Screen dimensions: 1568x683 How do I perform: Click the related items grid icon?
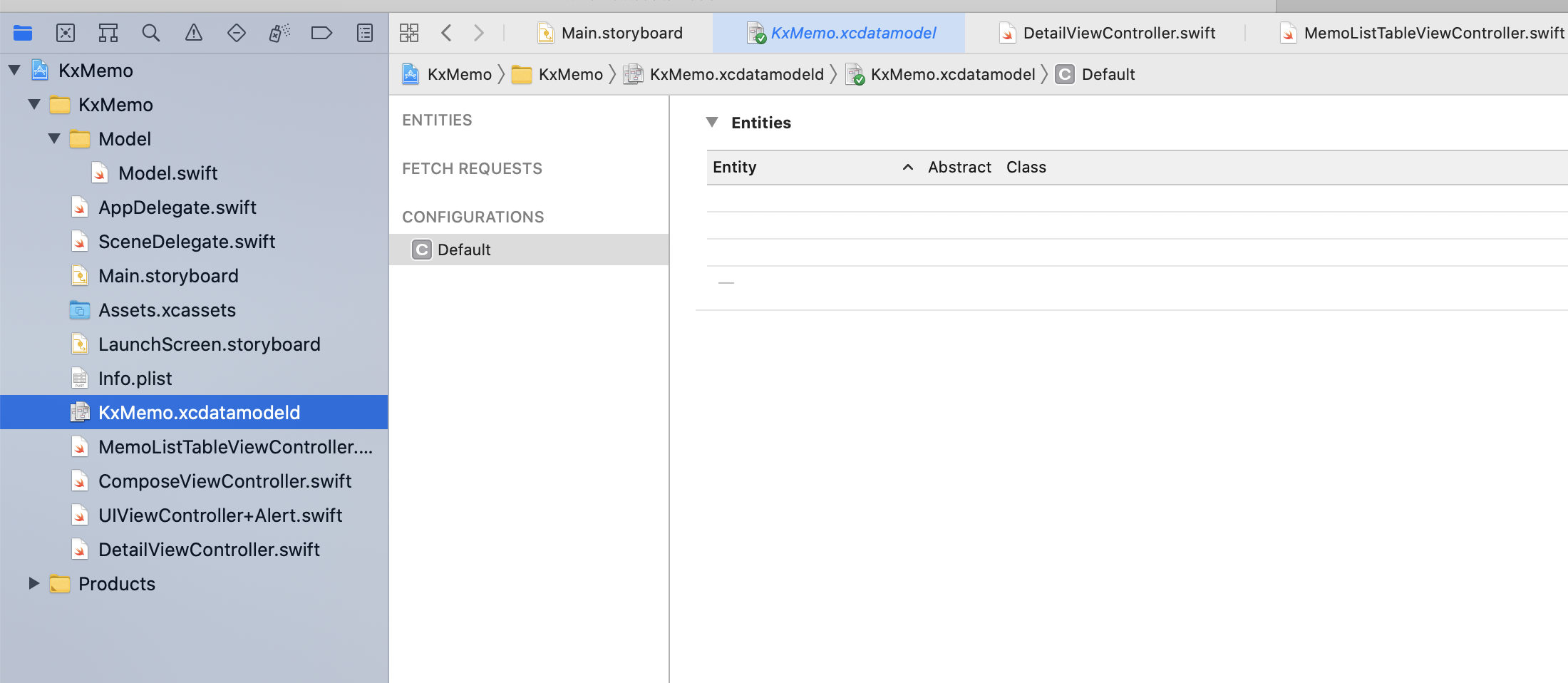[409, 33]
